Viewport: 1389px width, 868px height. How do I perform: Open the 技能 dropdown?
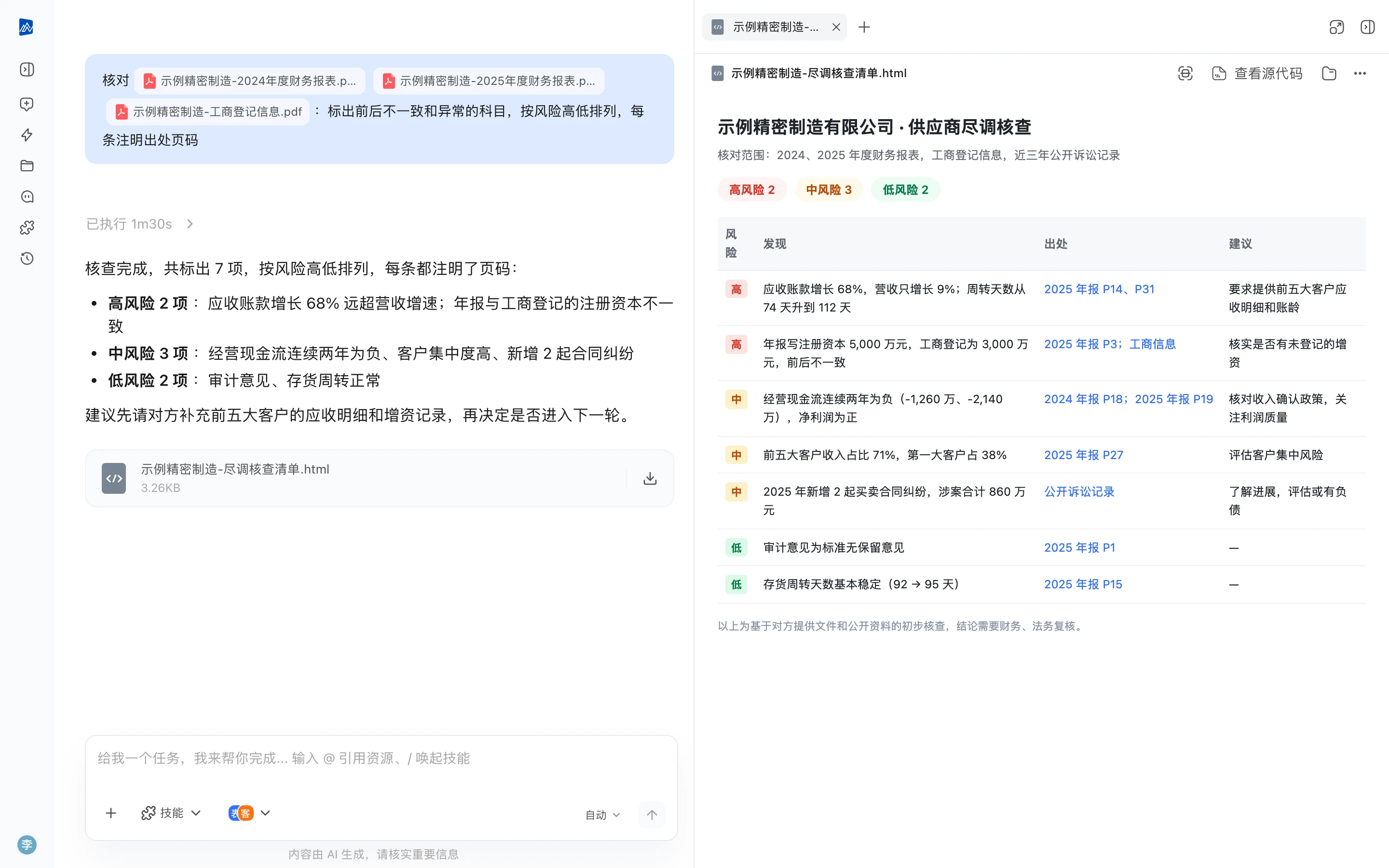coord(171,813)
